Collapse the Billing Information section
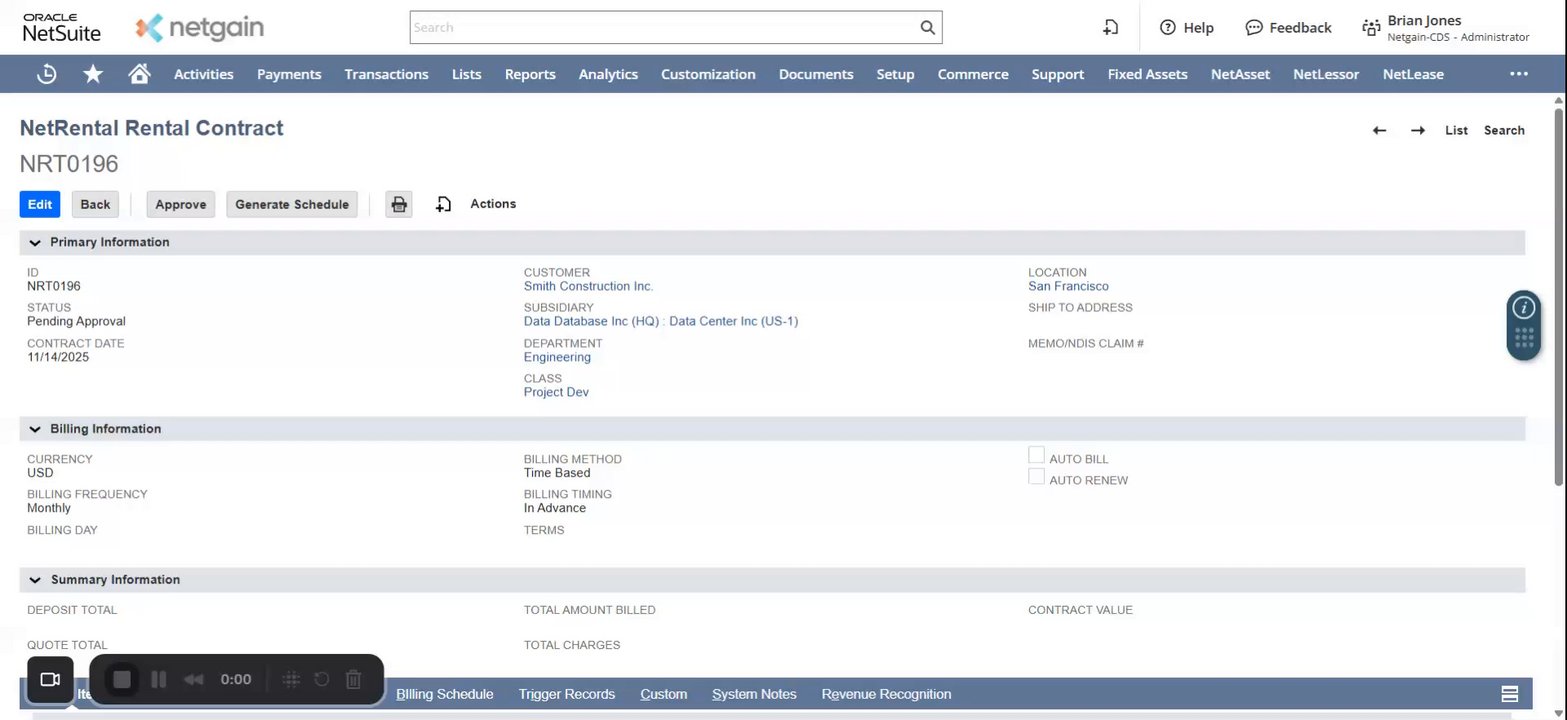1567x720 pixels. (x=35, y=429)
